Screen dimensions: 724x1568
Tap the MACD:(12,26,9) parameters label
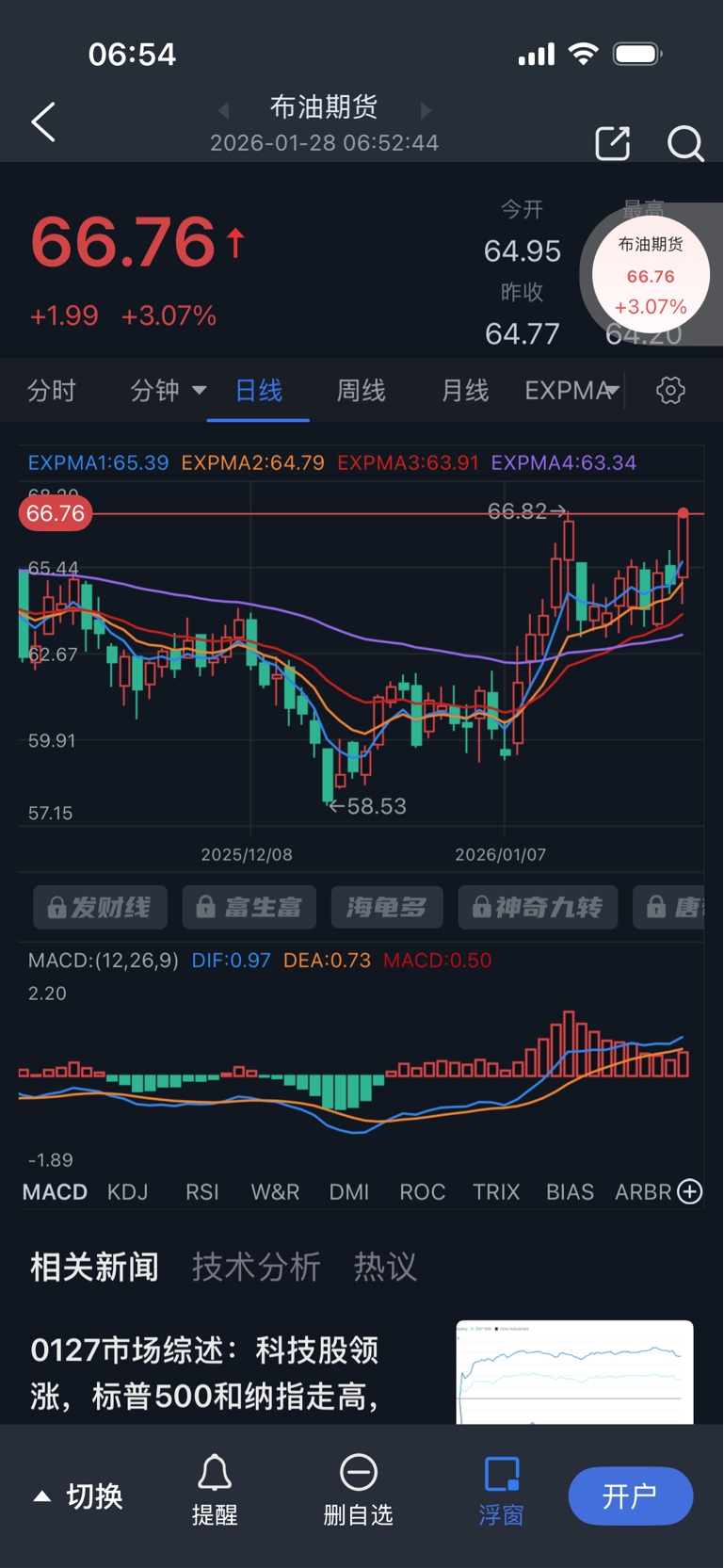tap(104, 961)
